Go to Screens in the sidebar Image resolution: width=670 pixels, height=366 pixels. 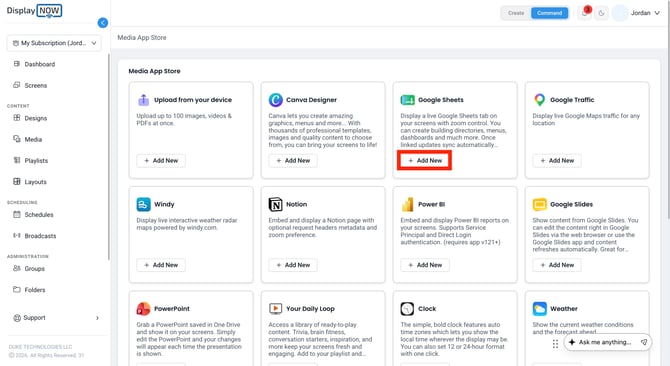pos(36,85)
